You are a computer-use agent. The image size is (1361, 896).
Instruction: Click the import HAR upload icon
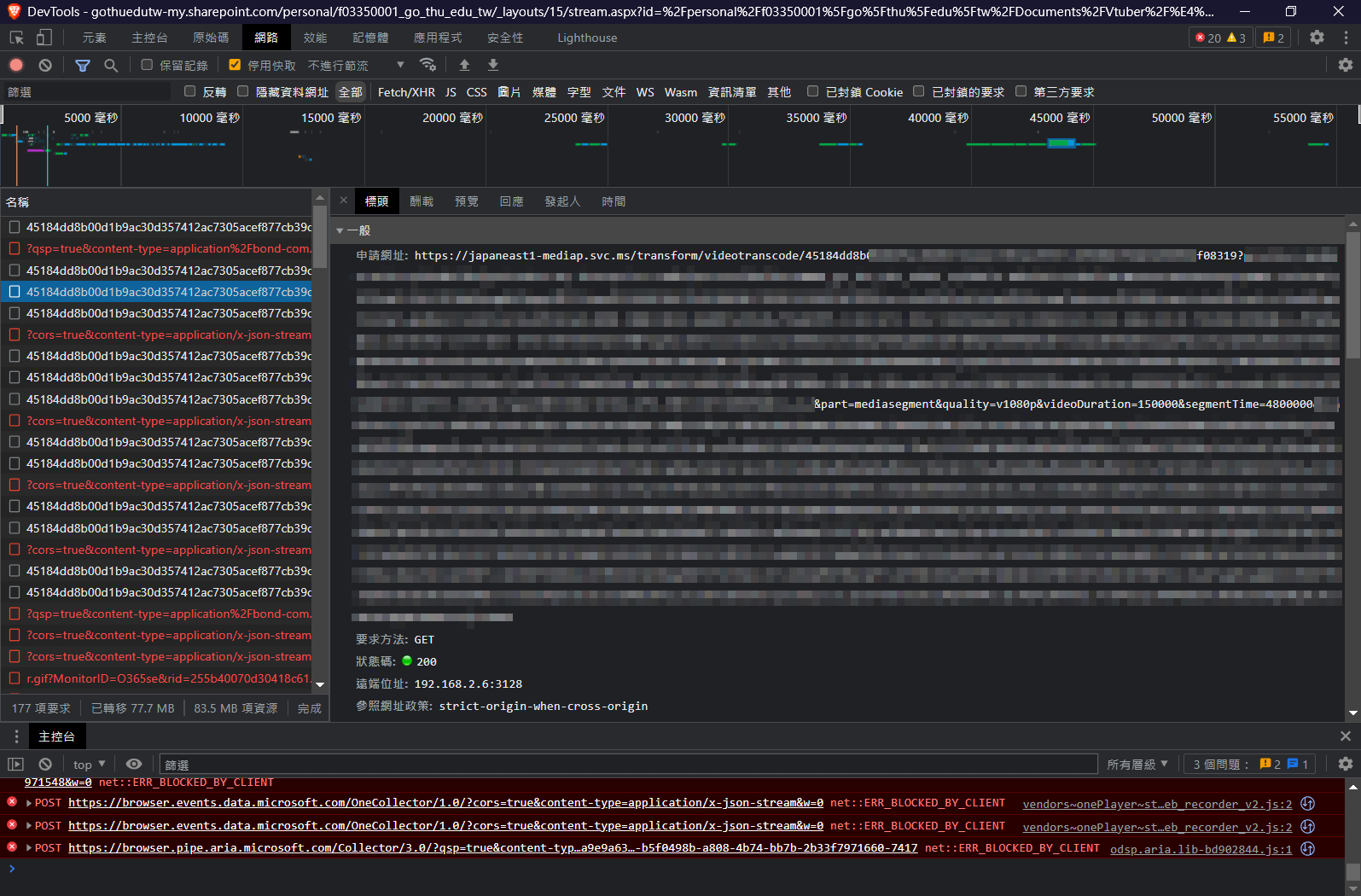464,65
